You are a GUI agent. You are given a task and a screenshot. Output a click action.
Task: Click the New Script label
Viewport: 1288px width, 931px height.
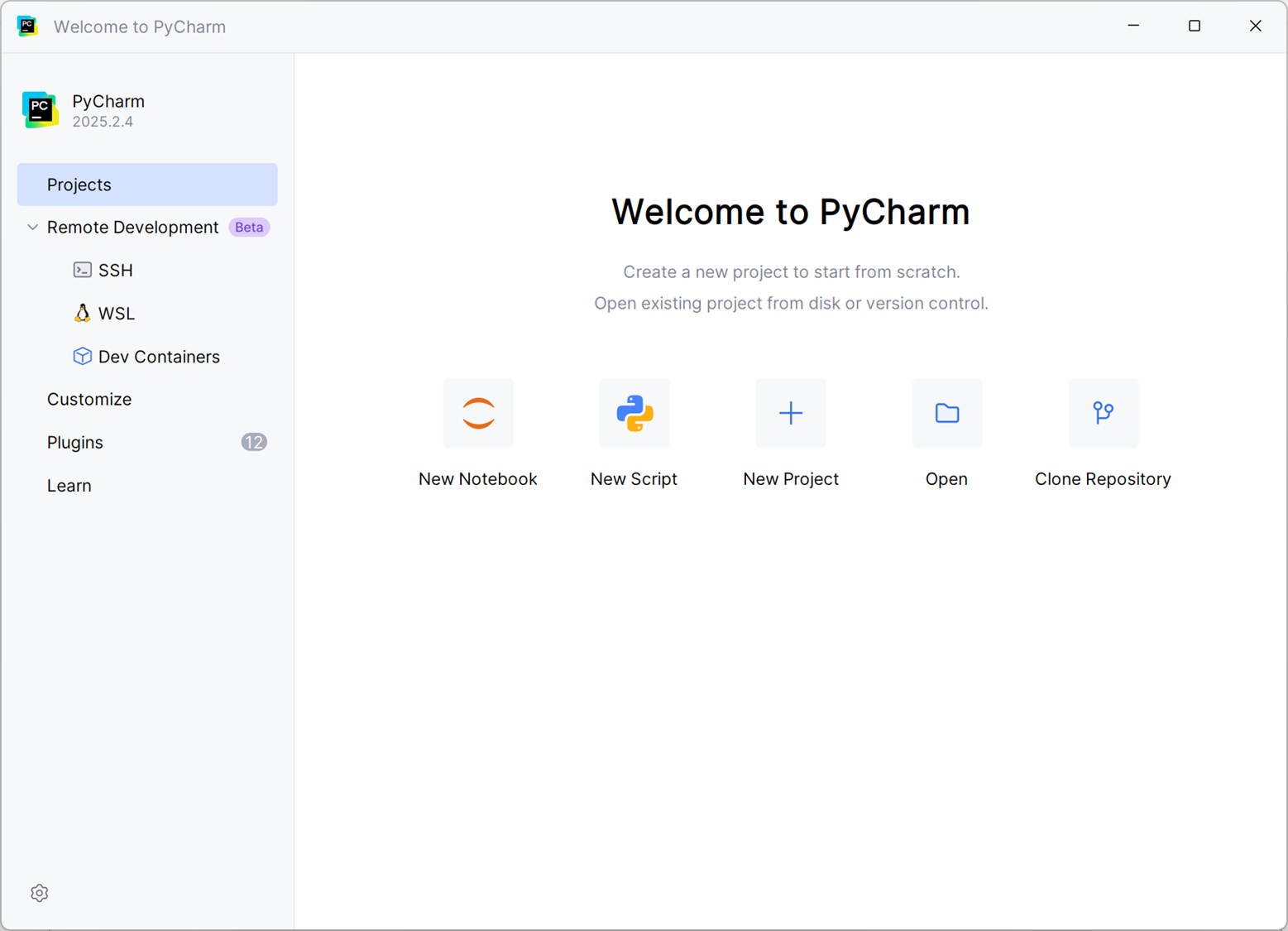click(634, 479)
